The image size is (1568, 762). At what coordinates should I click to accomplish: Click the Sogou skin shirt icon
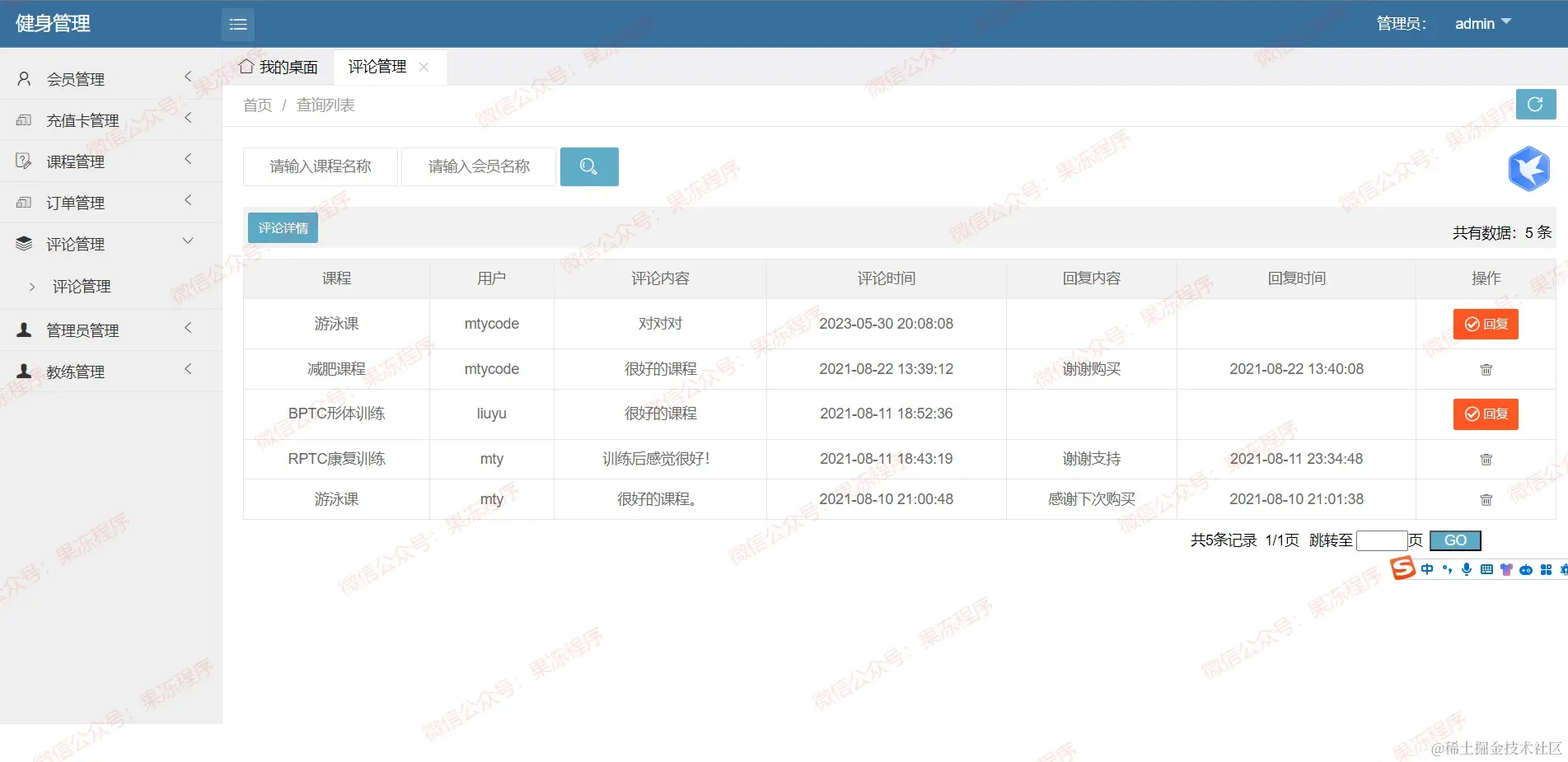pyautogui.click(x=1506, y=569)
